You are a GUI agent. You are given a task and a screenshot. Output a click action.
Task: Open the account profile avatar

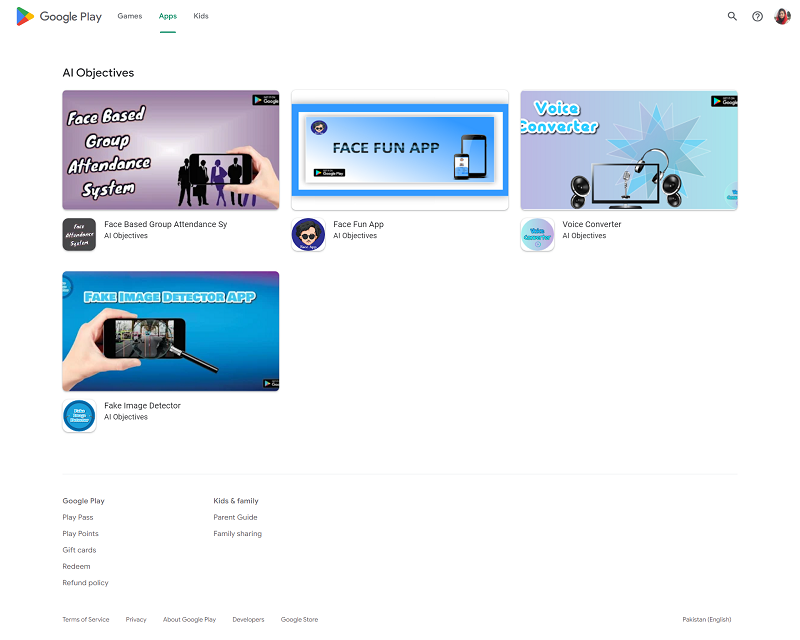(x=782, y=16)
